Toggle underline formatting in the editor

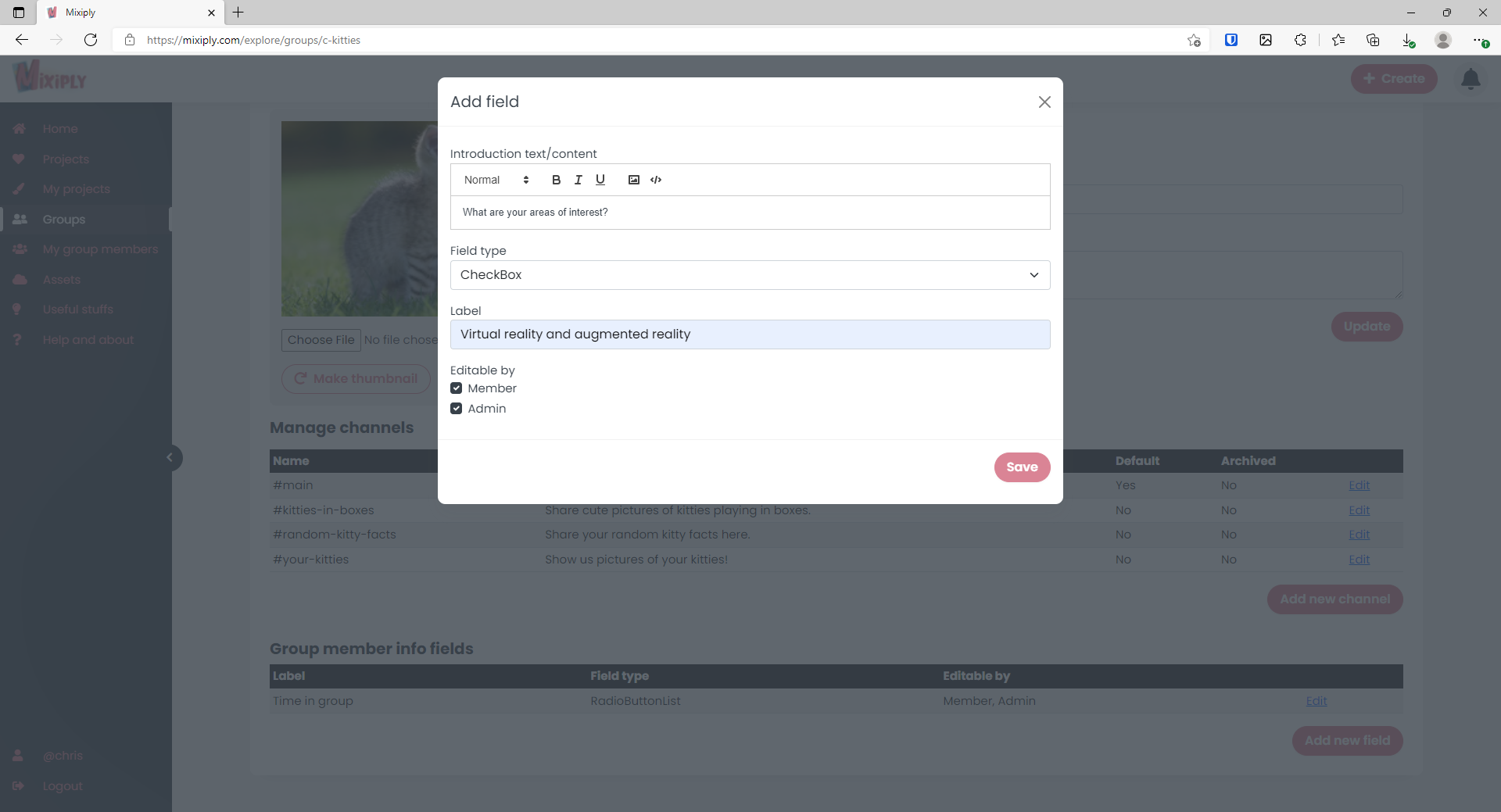[600, 180]
